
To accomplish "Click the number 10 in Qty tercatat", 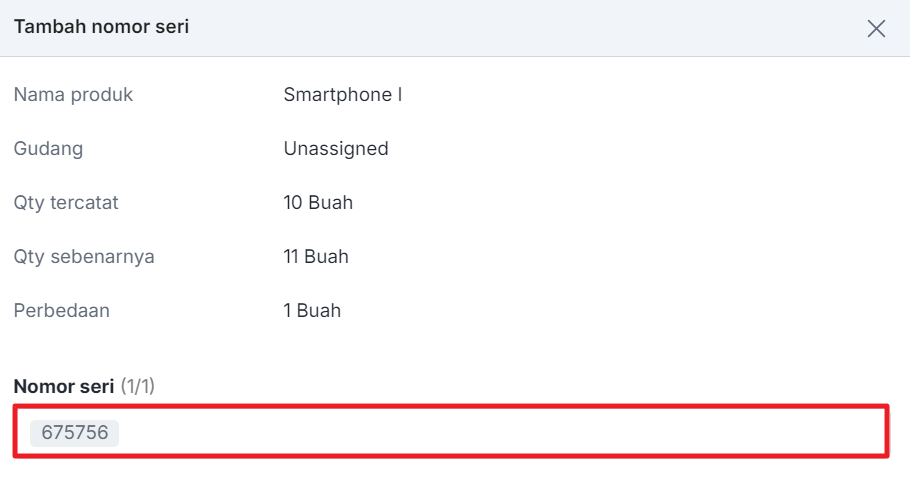I will click(x=293, y=203).
